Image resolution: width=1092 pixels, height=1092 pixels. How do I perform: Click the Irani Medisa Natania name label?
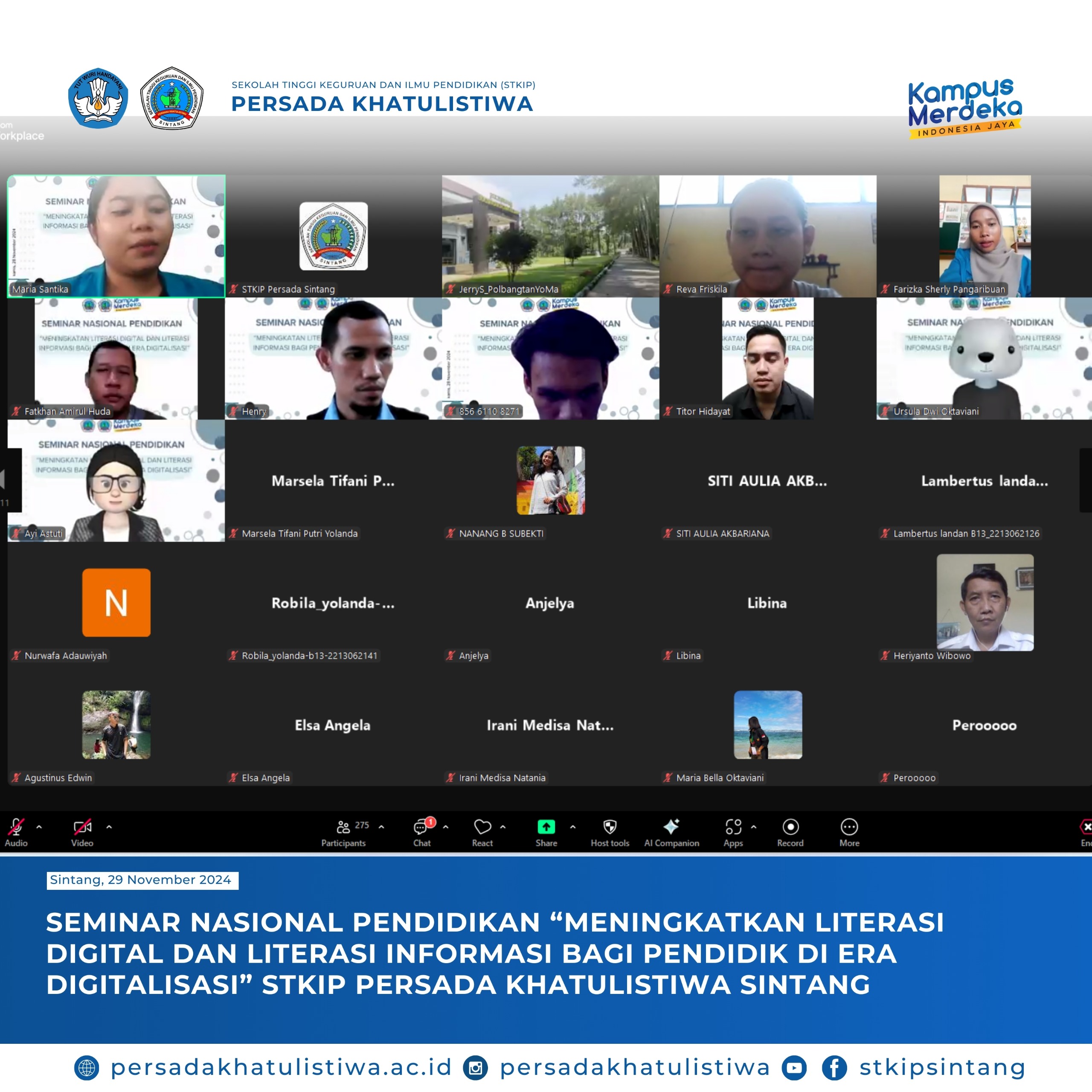pos(502,778)
